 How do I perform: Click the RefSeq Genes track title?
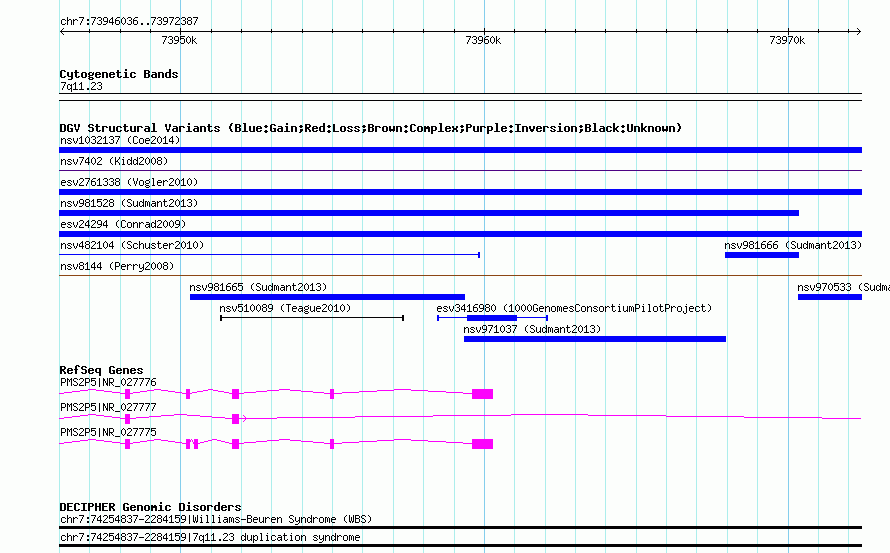click(x=101, y=370)
